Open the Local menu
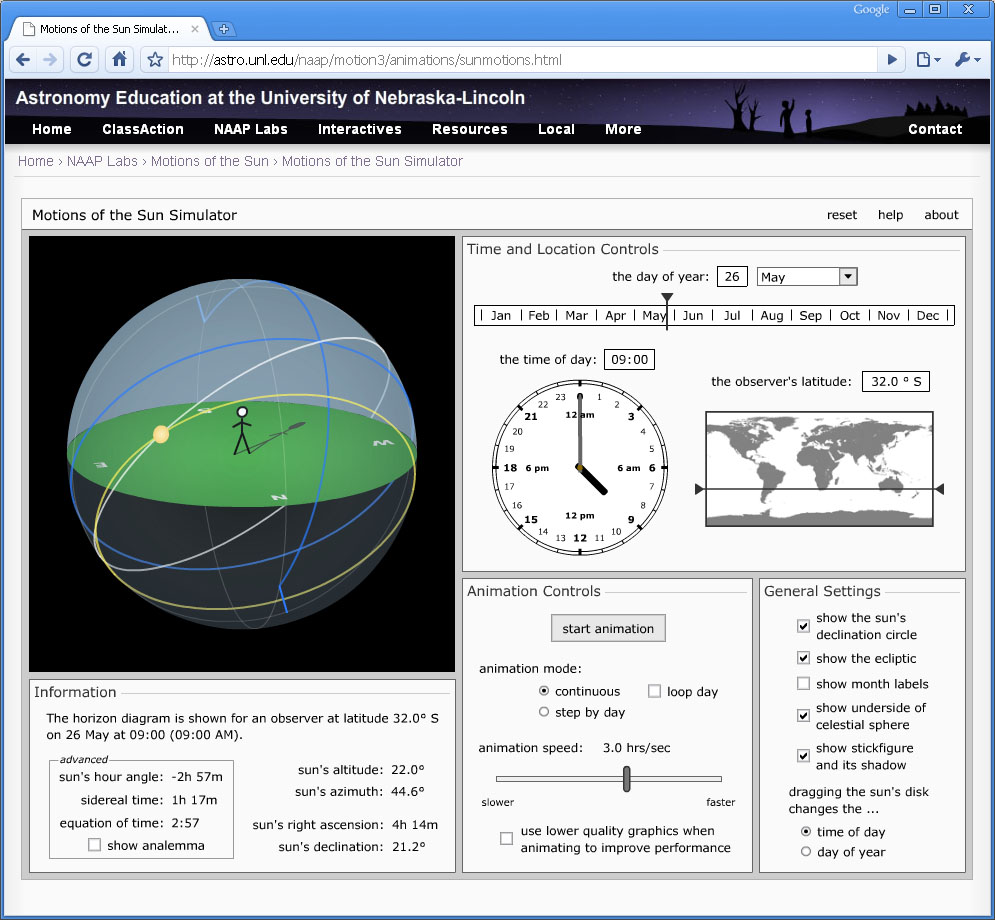 click(x=557, y=129)
